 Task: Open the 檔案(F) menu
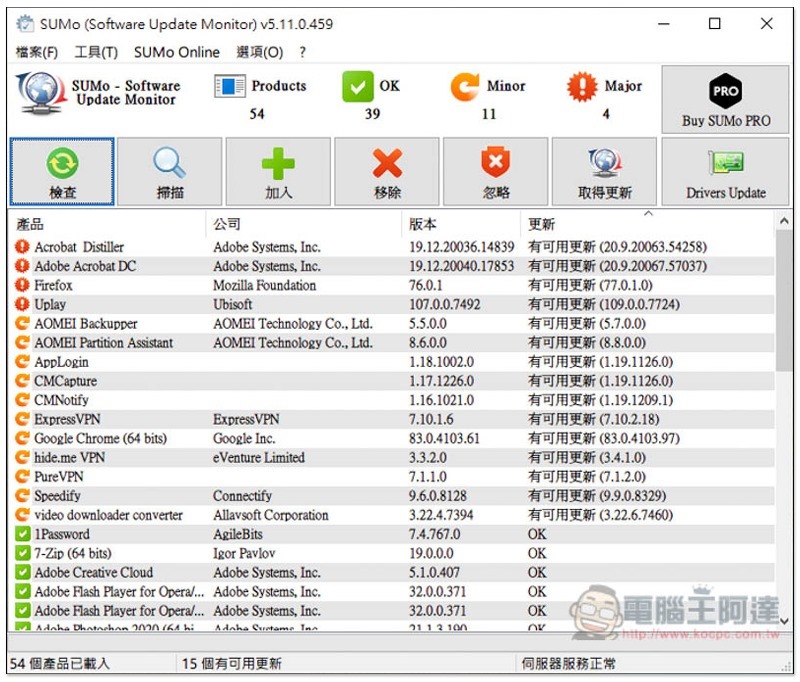(x=37, y=52)
